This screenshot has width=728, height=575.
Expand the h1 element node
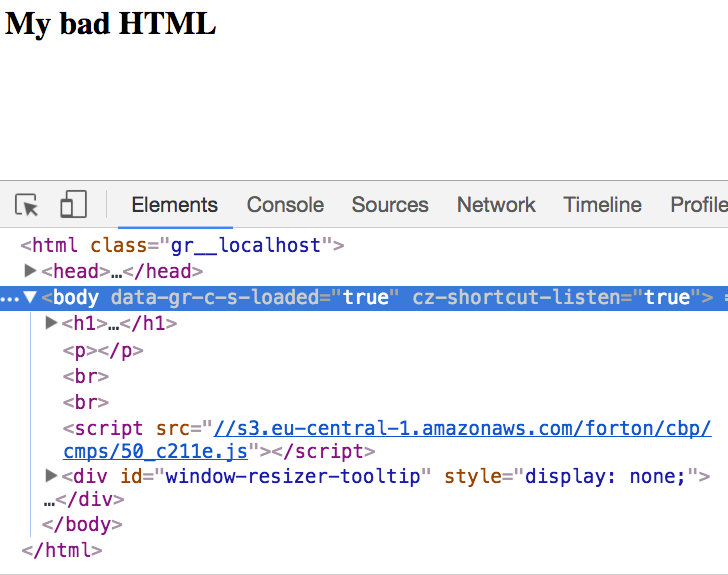point(51,322)
